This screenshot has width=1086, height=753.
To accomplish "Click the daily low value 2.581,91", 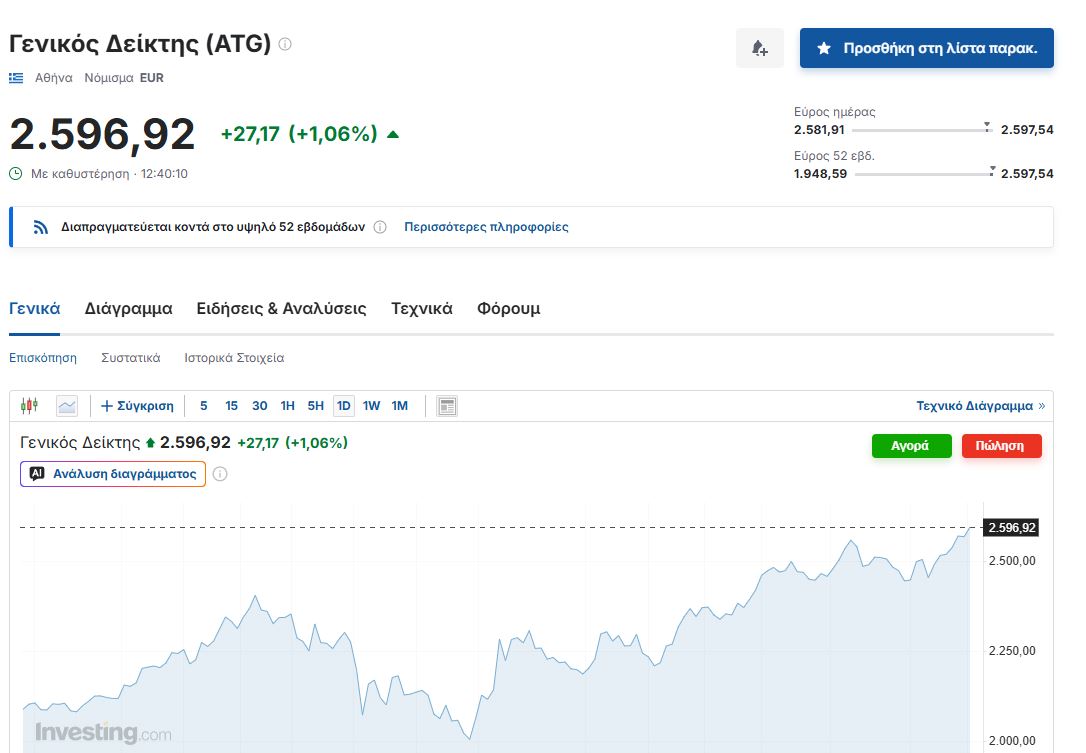I will (x=819, y=130).
